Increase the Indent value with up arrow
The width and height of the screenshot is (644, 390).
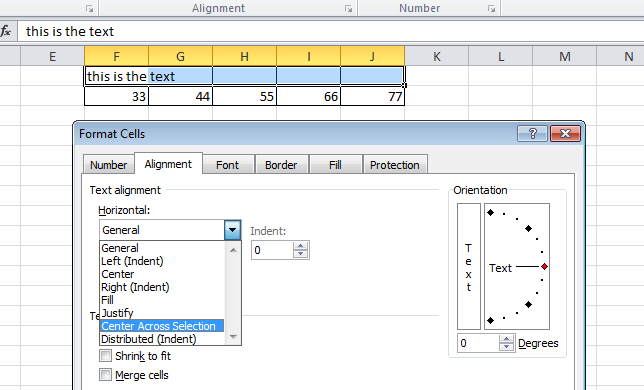point(301,246)
